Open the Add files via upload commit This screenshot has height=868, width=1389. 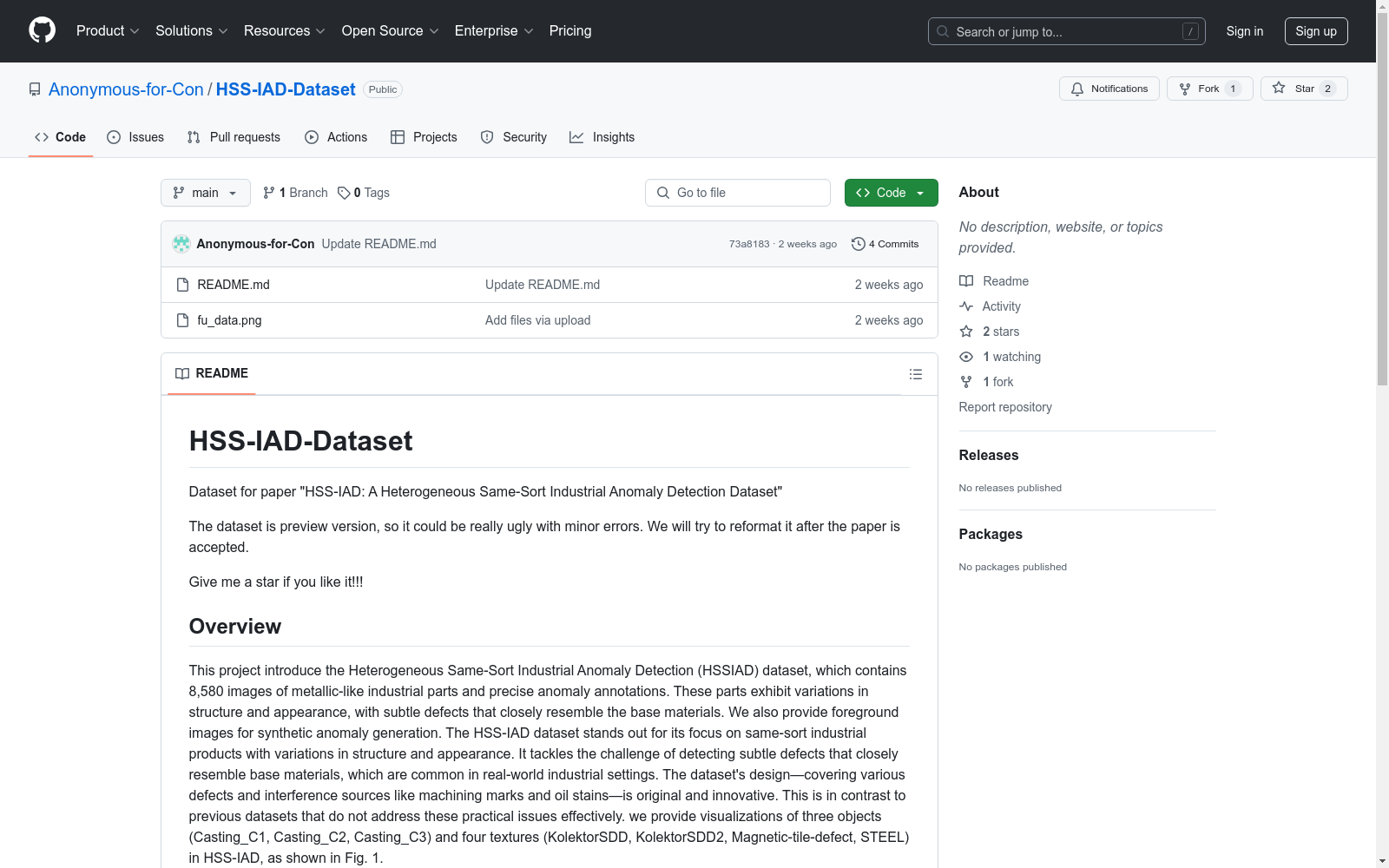click(537, 320)
